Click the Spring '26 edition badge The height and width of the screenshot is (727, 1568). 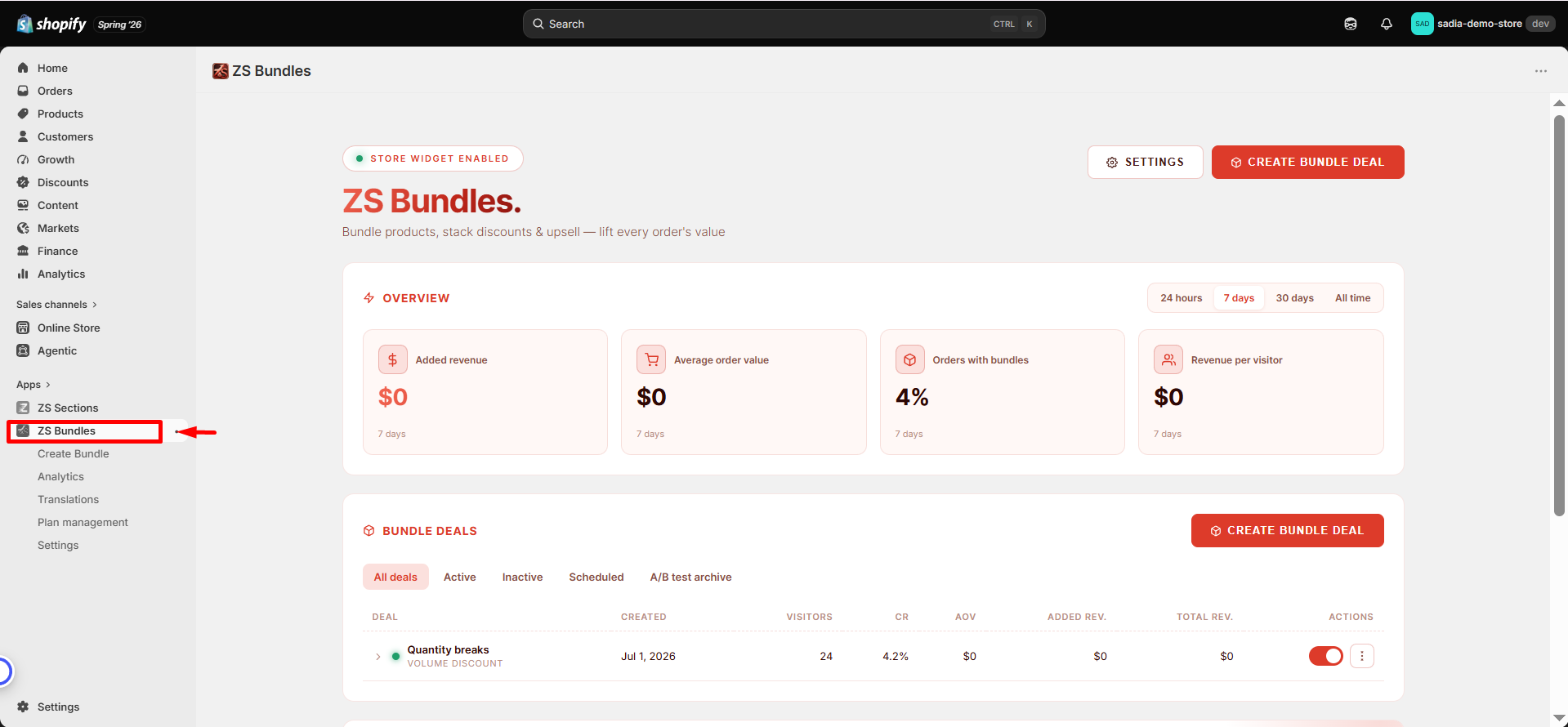coord(119,25)
